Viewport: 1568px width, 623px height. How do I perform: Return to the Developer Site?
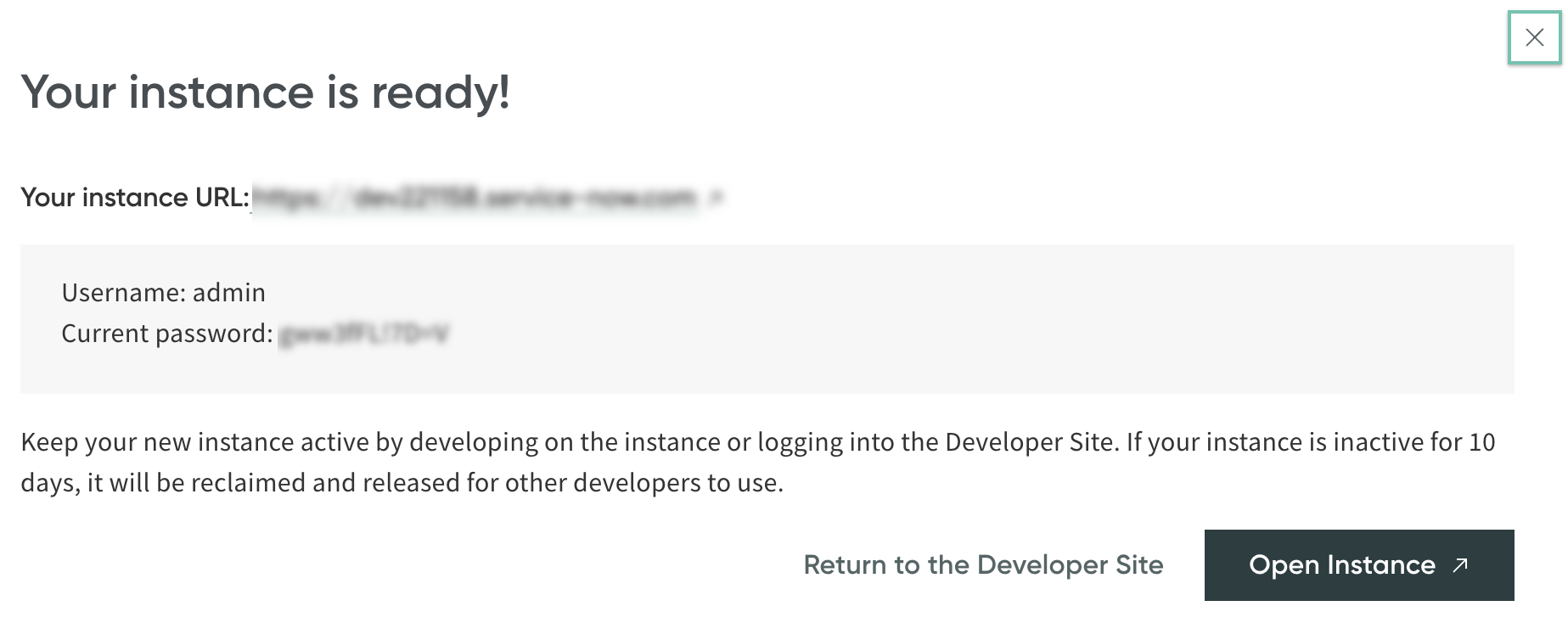point(983,565)
